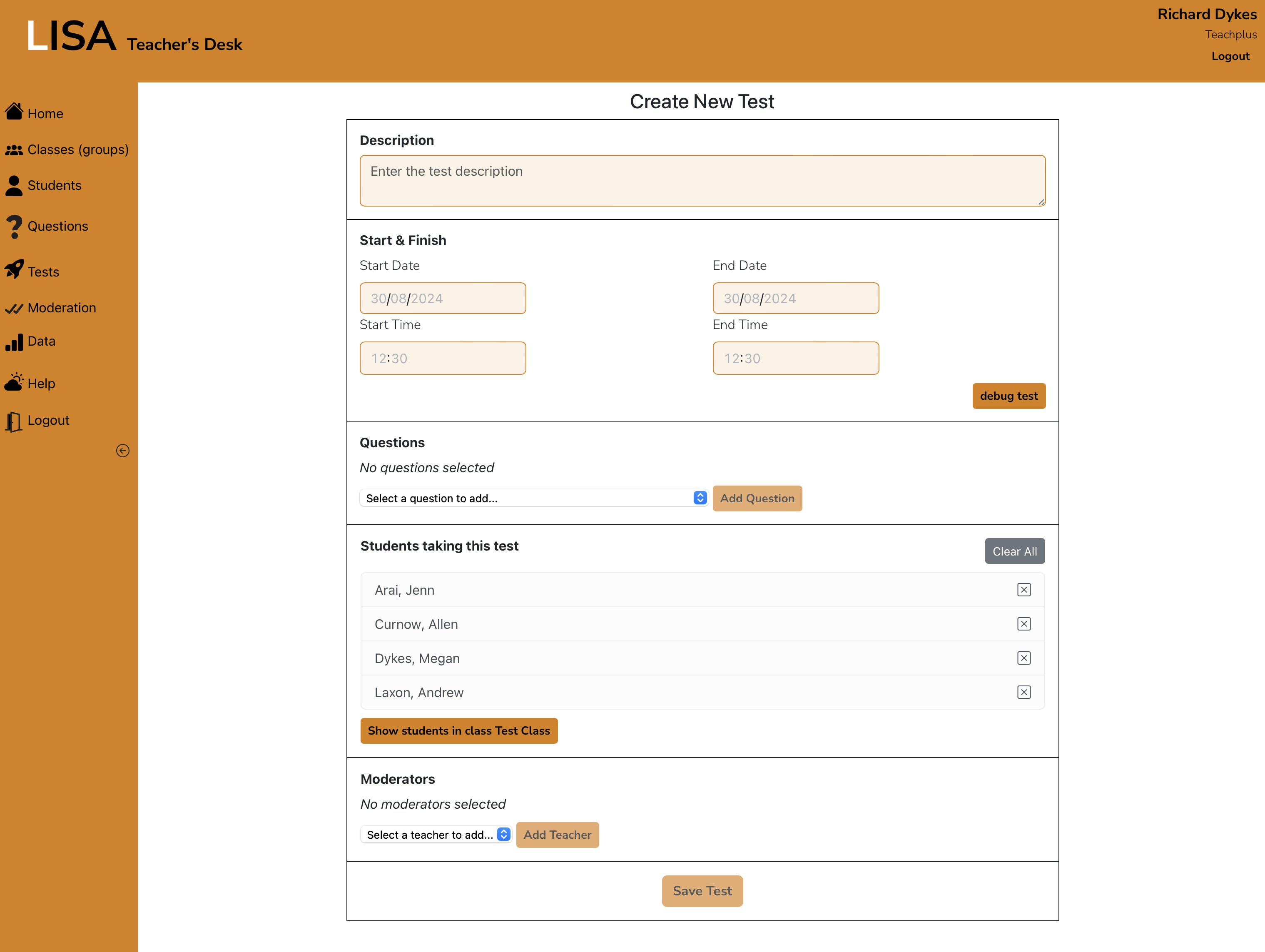Image resolution: width=1265 pixels, height=952 pixels.
Task: Click the test description text area
Action: click(702, 181)
